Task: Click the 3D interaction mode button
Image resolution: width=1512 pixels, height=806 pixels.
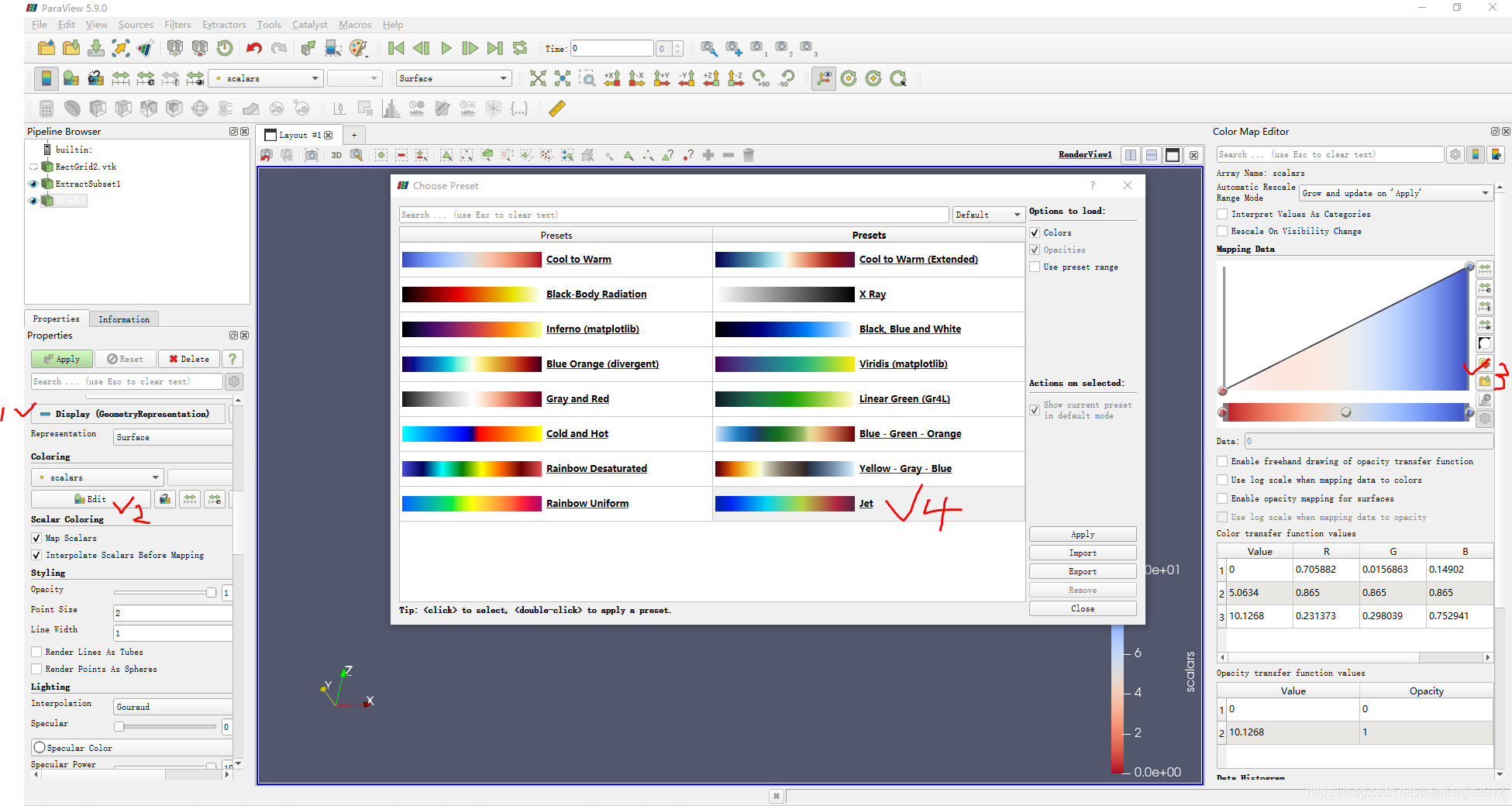Action: 336,155
